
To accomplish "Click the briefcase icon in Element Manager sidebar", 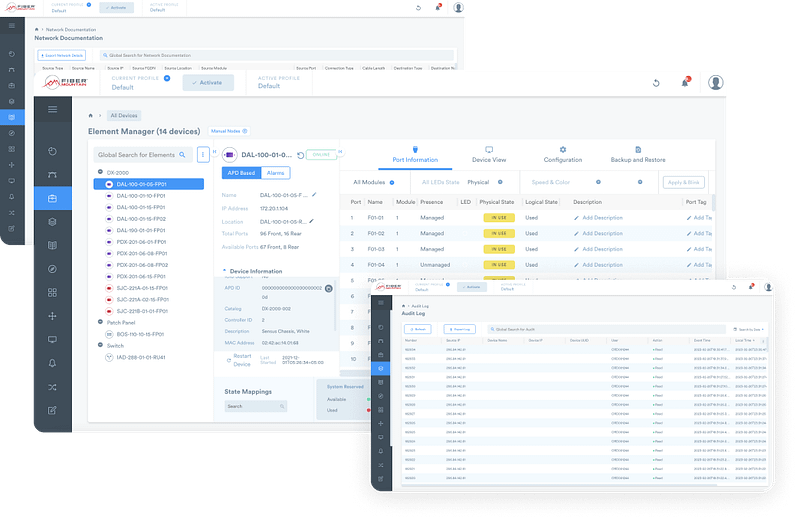I will pyautogui.click(x=53, y=198).
